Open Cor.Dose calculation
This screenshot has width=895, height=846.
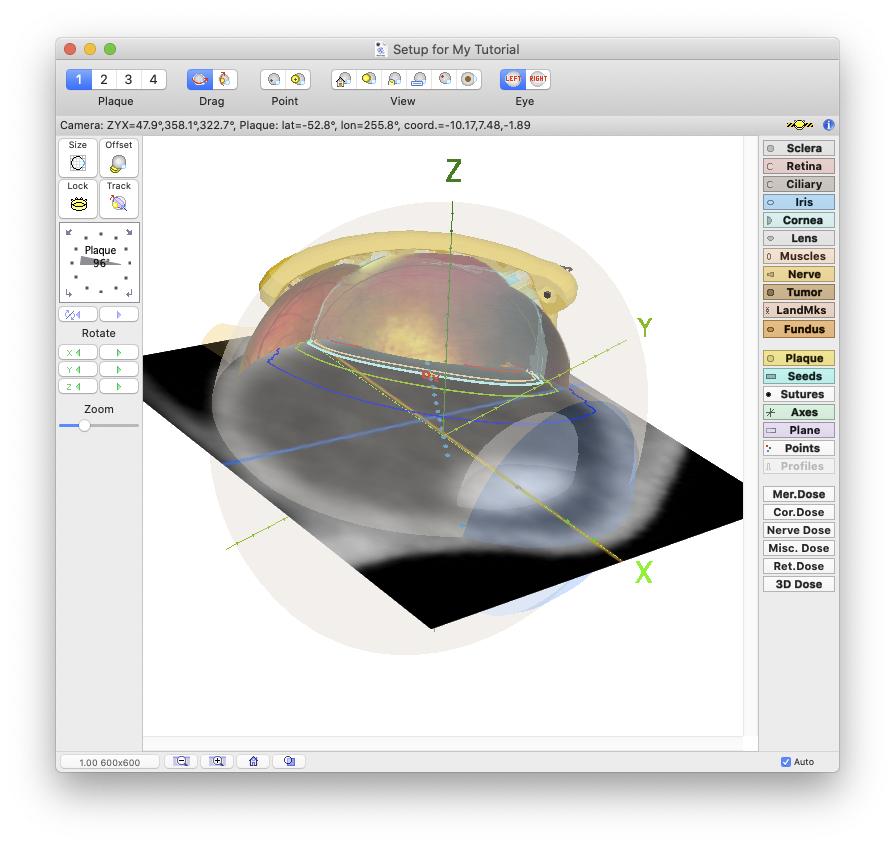tap(799, 512)
